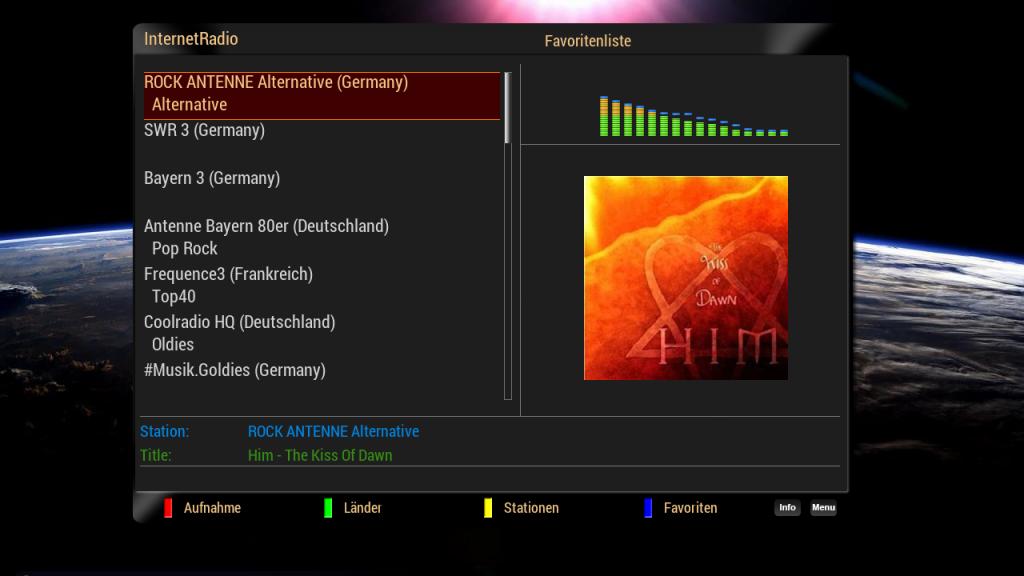This screenshot has height=576, width=1024.
Task: Click the Pop Rock genre label
Action: pyautogui.click(x=184, y=249)
